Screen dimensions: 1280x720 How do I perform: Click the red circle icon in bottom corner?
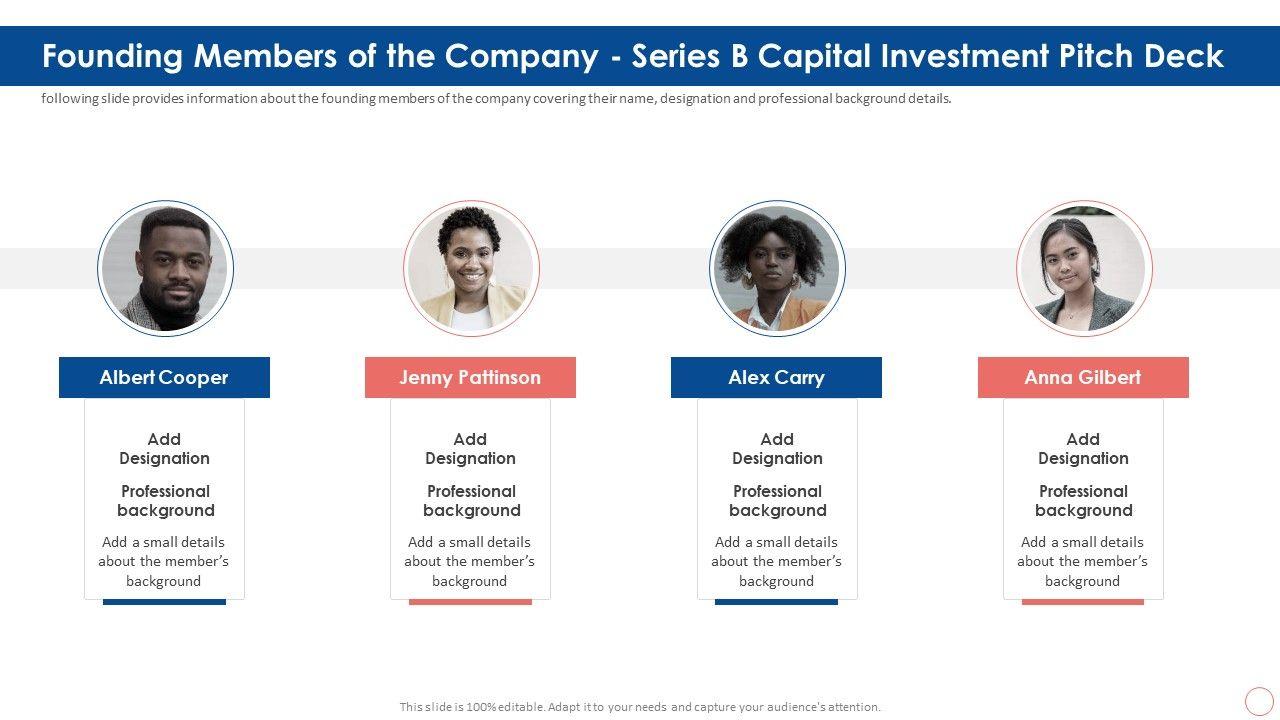point(1259,701)
